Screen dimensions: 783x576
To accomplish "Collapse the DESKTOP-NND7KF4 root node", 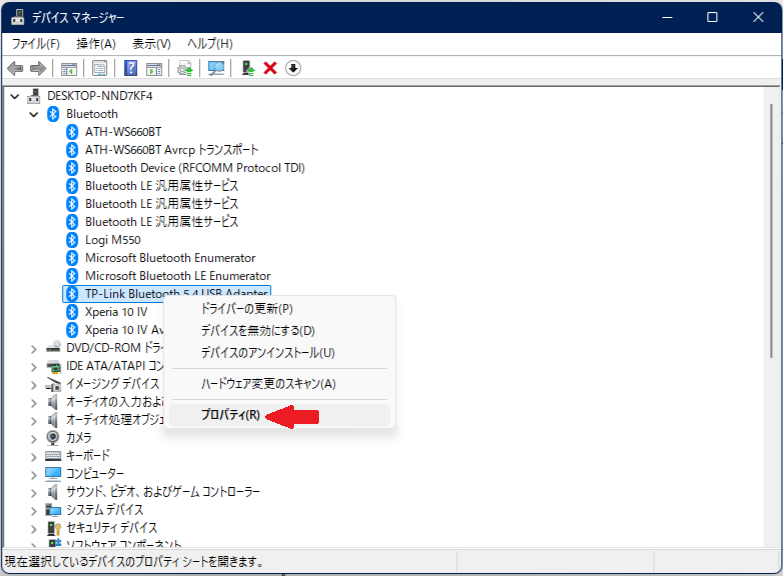I will tap(15, 96).
